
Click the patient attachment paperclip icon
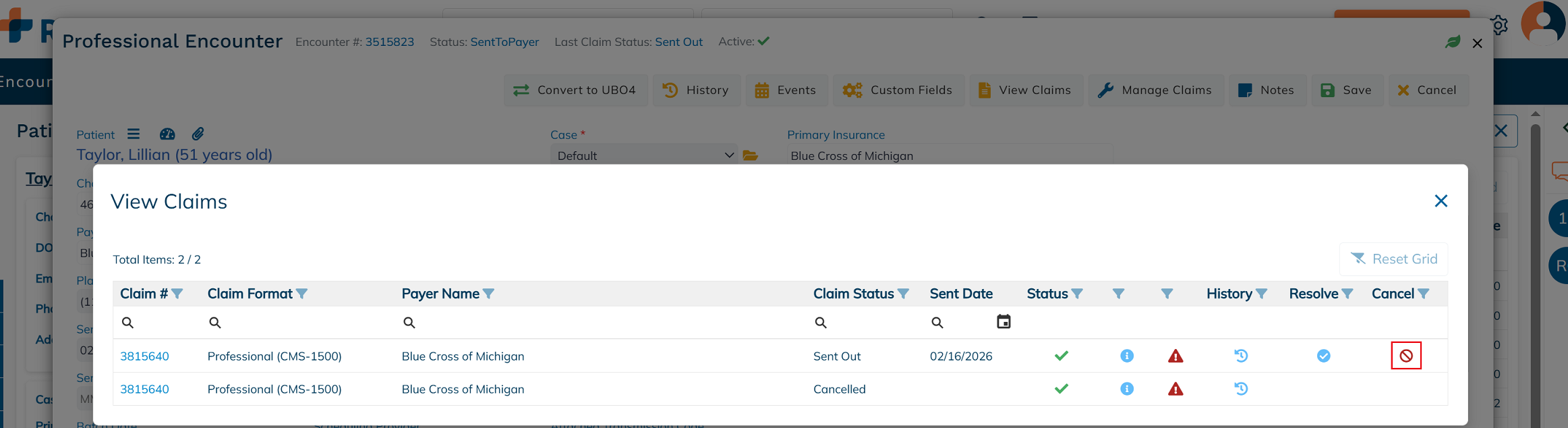coord(198,134)
